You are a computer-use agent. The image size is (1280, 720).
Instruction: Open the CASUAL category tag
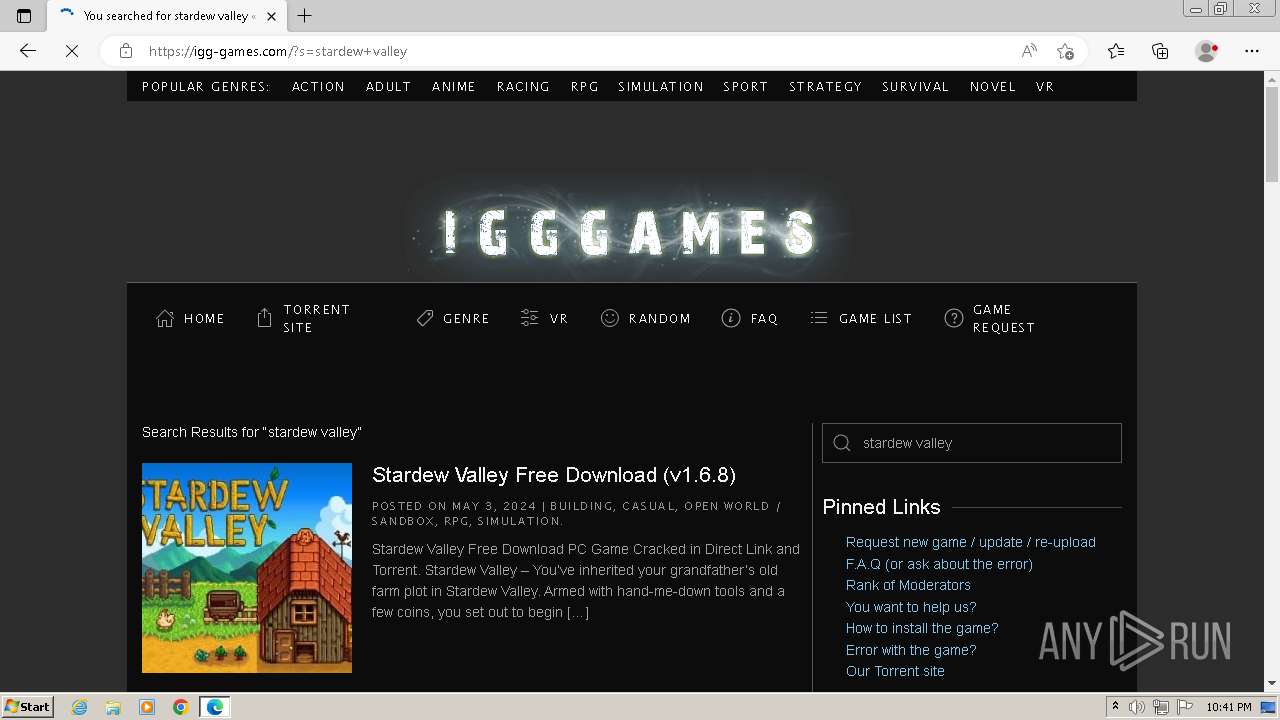(x=648, y=506)
